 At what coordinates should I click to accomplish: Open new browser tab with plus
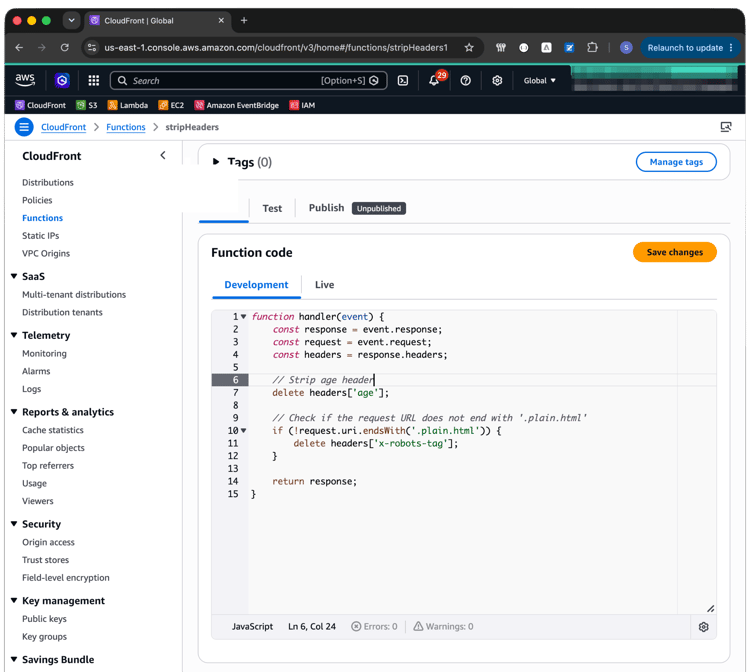244,20
